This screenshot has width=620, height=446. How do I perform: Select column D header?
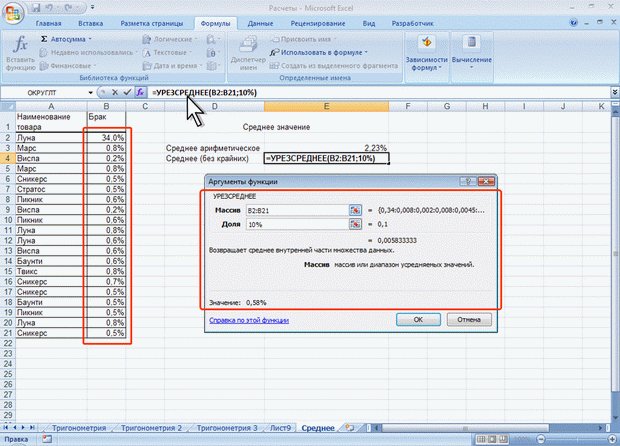214,106
